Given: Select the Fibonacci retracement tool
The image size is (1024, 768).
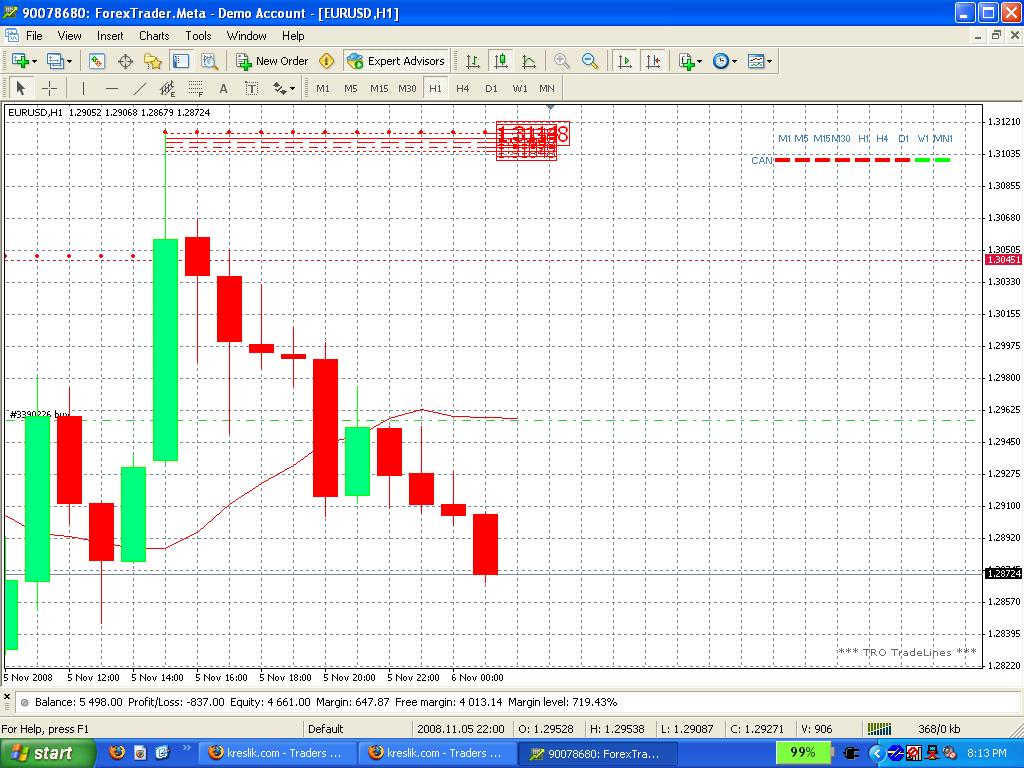Looking at the screenshot, I should point(195,88).
